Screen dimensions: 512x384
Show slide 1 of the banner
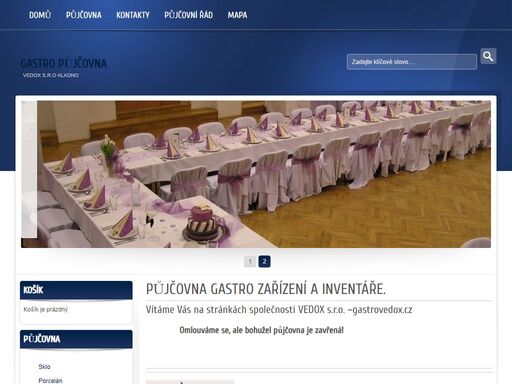click(x=250, y=261)
